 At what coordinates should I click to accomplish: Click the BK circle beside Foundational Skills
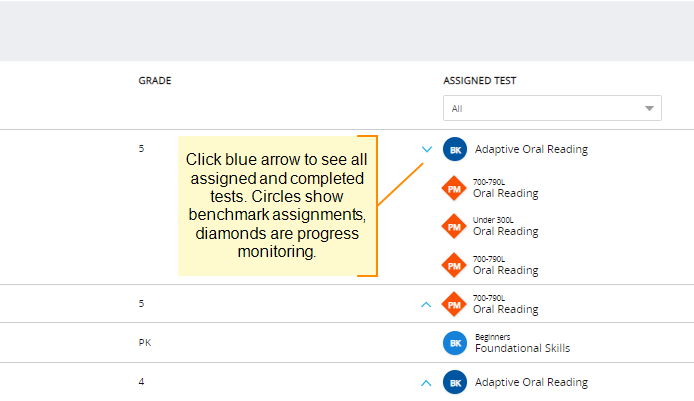[x=455, y=343]
